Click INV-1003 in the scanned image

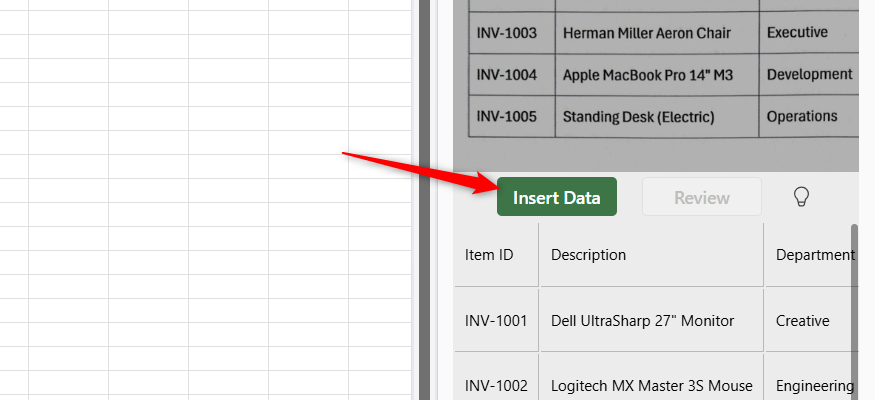(507, 33)
